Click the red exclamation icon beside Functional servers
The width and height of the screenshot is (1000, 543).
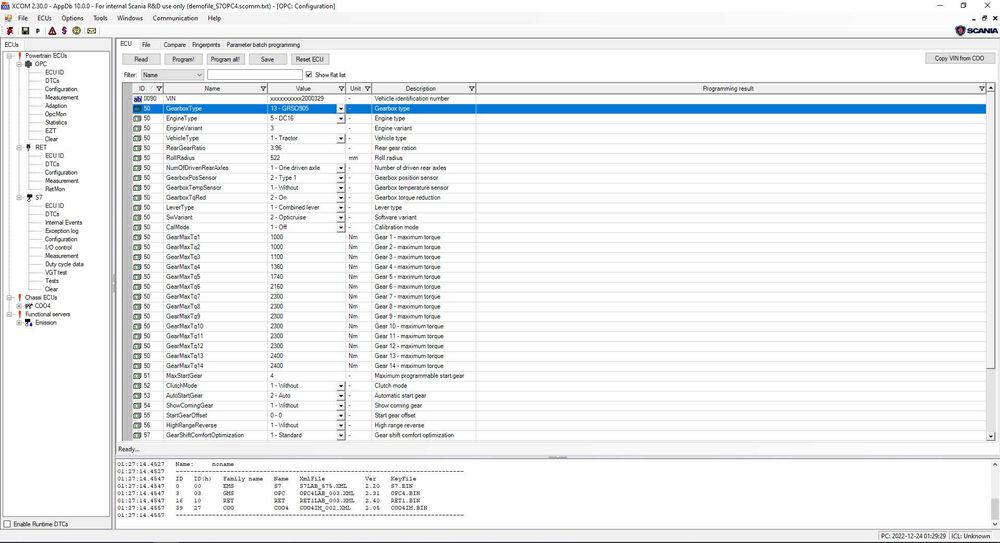click(20, 314)
